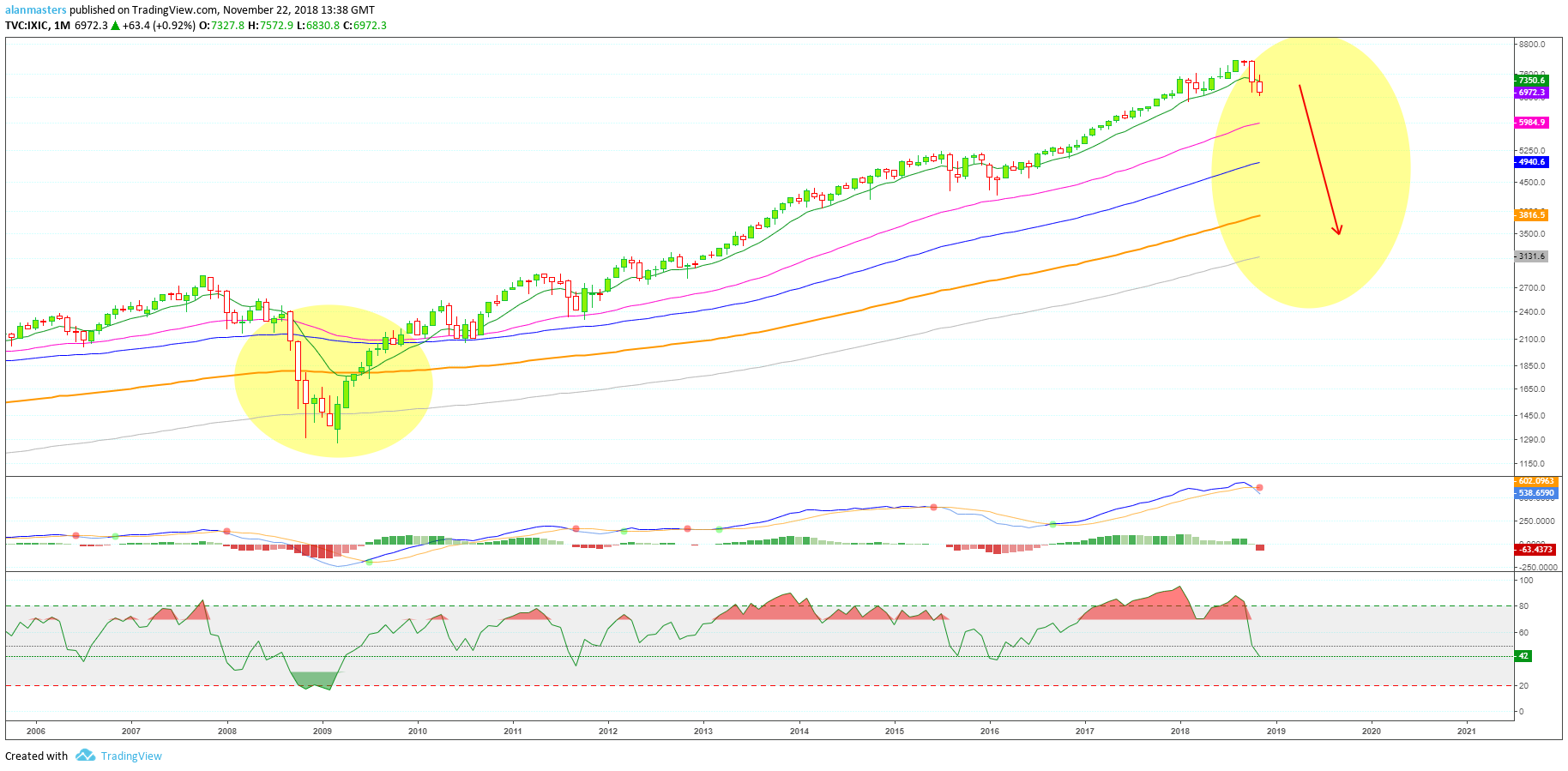Viewport: 1568px width, 771px height.
Task: Click the 1650.0 price axis value
Action: click(x=1532, y=389)
